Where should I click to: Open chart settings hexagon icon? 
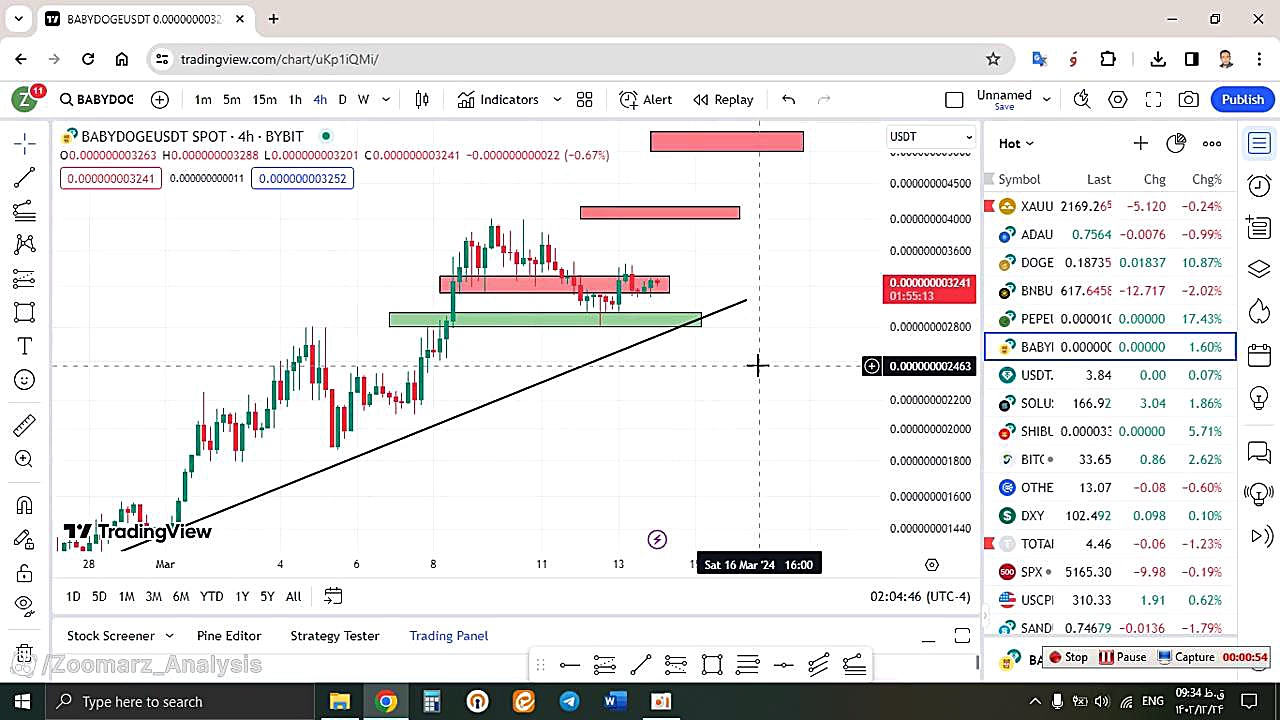(x=1118, y=100)
